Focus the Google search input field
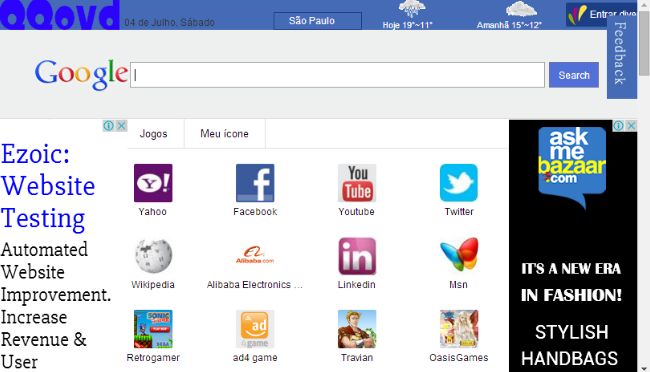The width and height of the screenshot is (650, 372). click(337, 75)
